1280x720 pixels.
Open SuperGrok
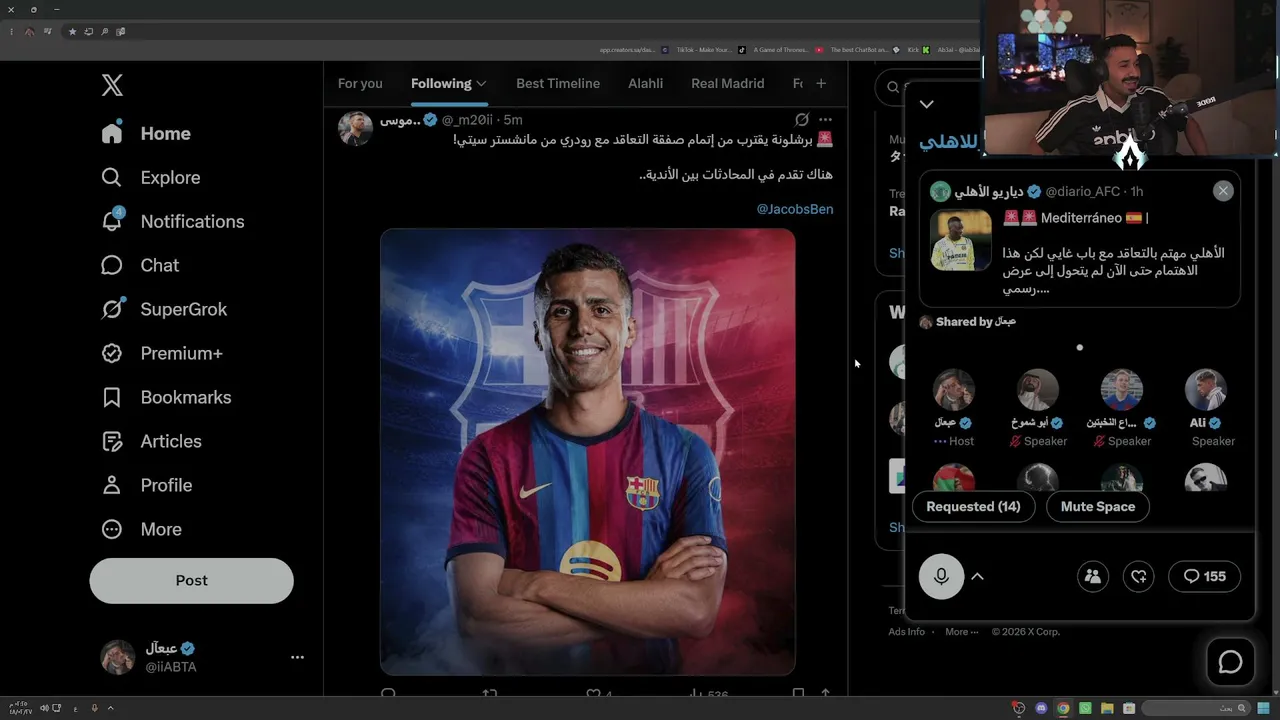point(164,309)
